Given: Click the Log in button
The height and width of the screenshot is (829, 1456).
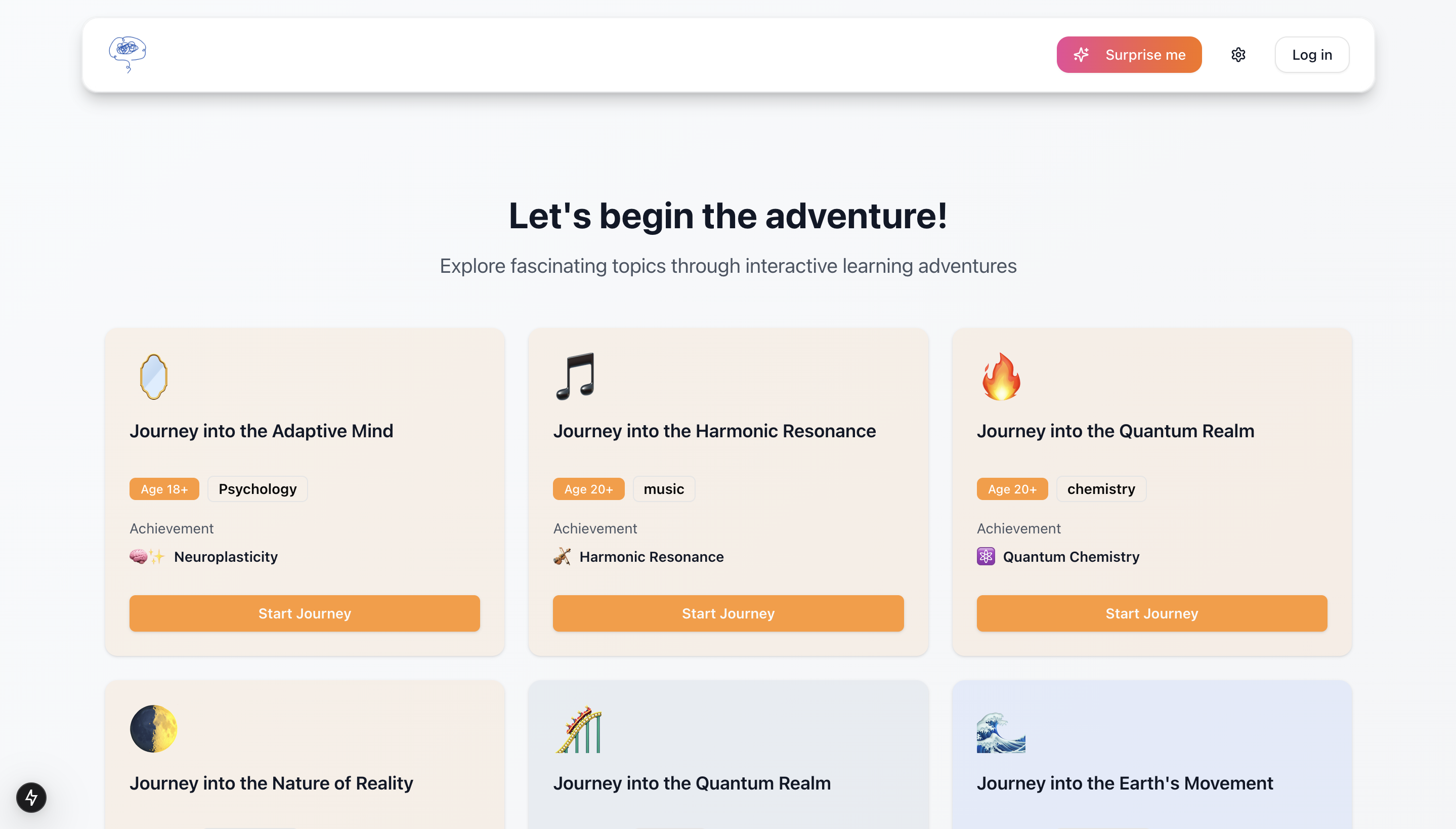Looking at the screenshot, I should 1311,55.
